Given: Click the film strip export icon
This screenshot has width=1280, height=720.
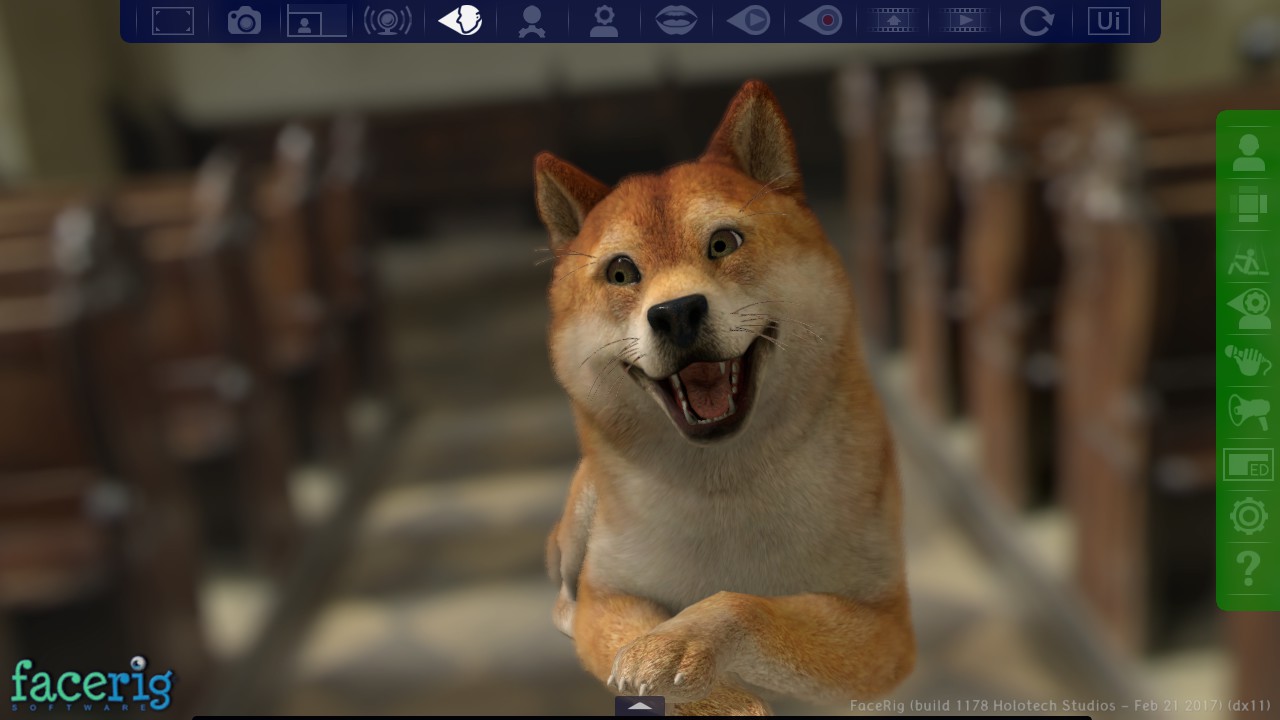Looking at the screenshot, I should (893, 20).
